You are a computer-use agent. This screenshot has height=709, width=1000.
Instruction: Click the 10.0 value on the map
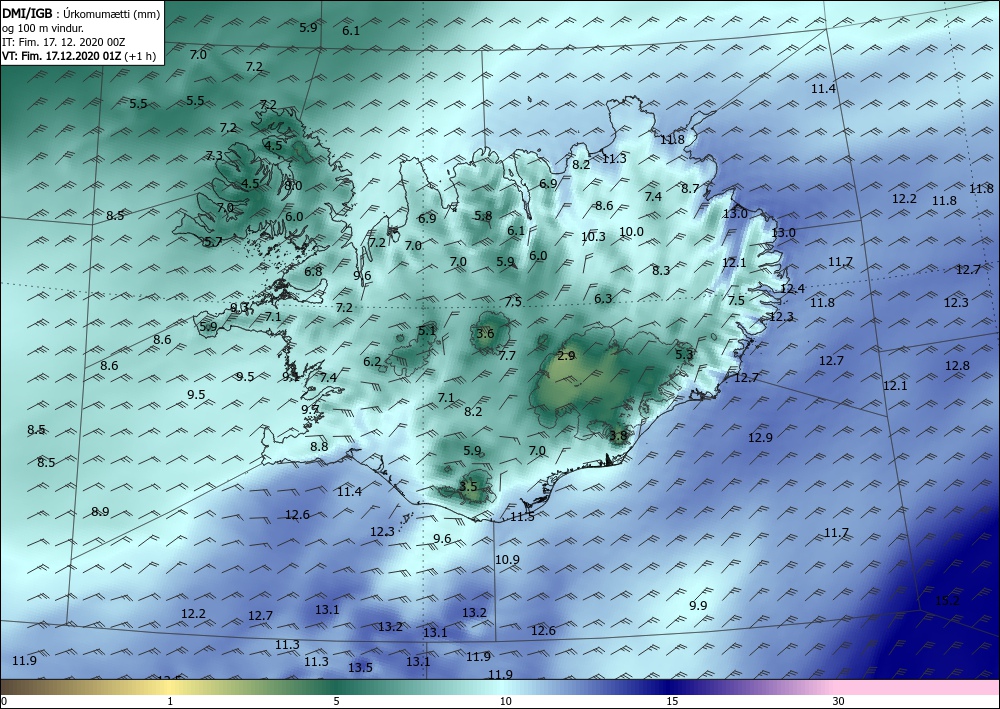point(631,231)
